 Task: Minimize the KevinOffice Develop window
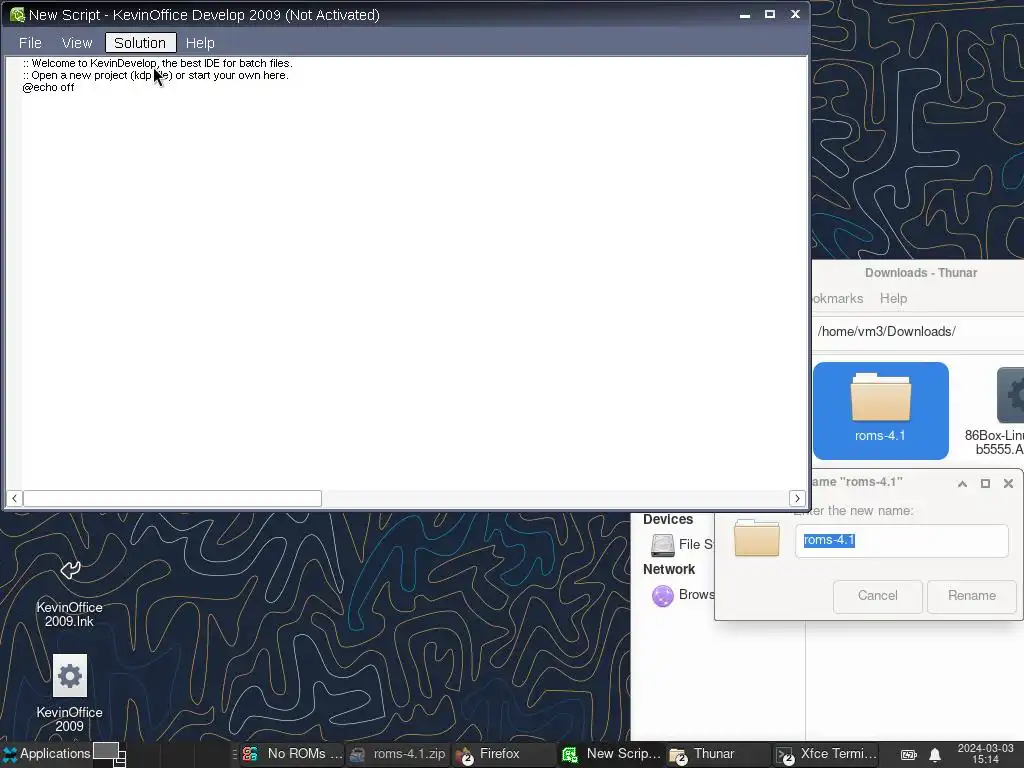(744, 14)
